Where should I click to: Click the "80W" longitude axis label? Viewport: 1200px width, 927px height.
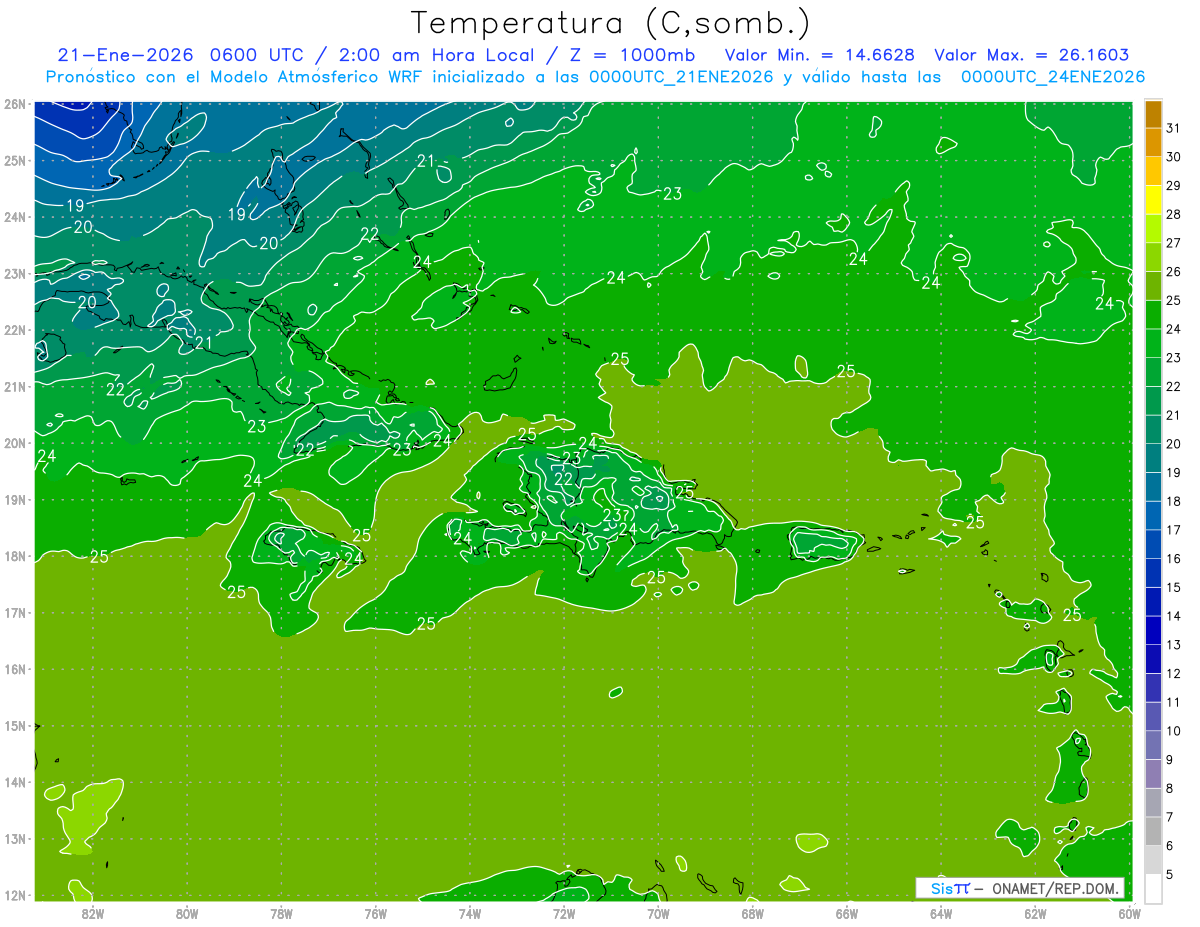tap(187, 913)
